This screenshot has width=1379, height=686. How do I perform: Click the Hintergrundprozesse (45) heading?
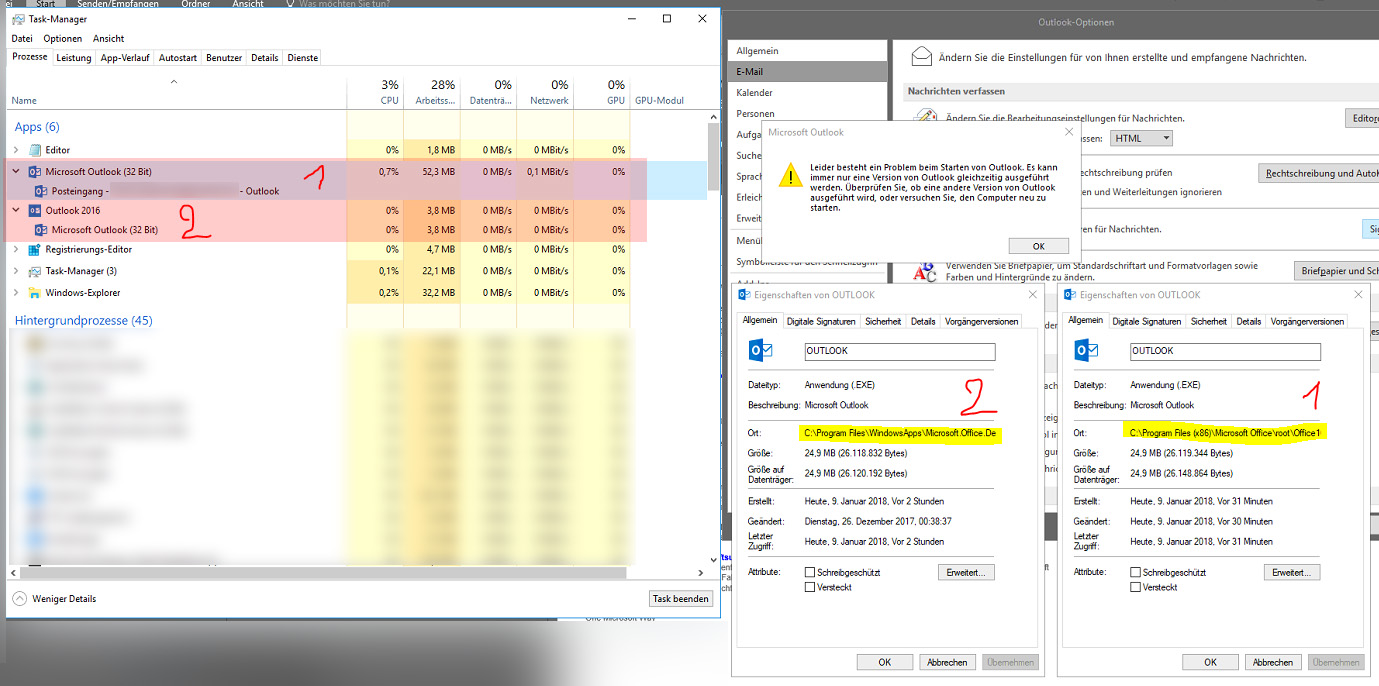tap(83, 321)
